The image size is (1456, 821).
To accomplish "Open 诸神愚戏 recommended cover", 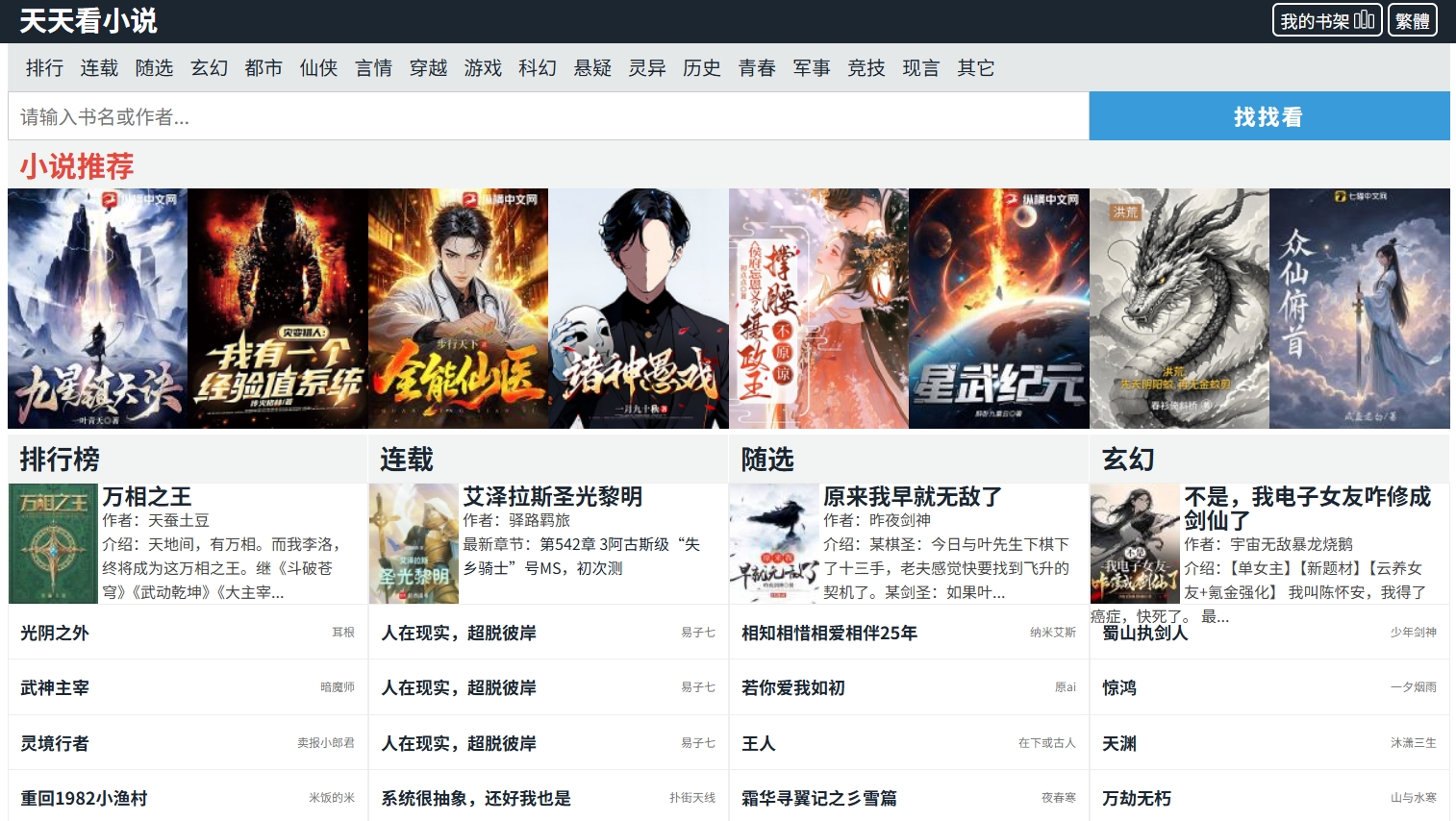I will [x=639, y=309].
